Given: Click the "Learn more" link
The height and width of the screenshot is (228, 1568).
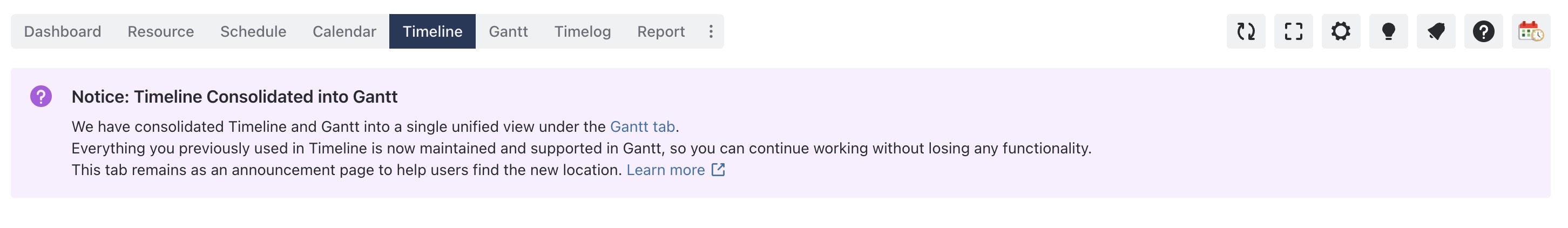Looking at the screenshot, I should (665, 170).
